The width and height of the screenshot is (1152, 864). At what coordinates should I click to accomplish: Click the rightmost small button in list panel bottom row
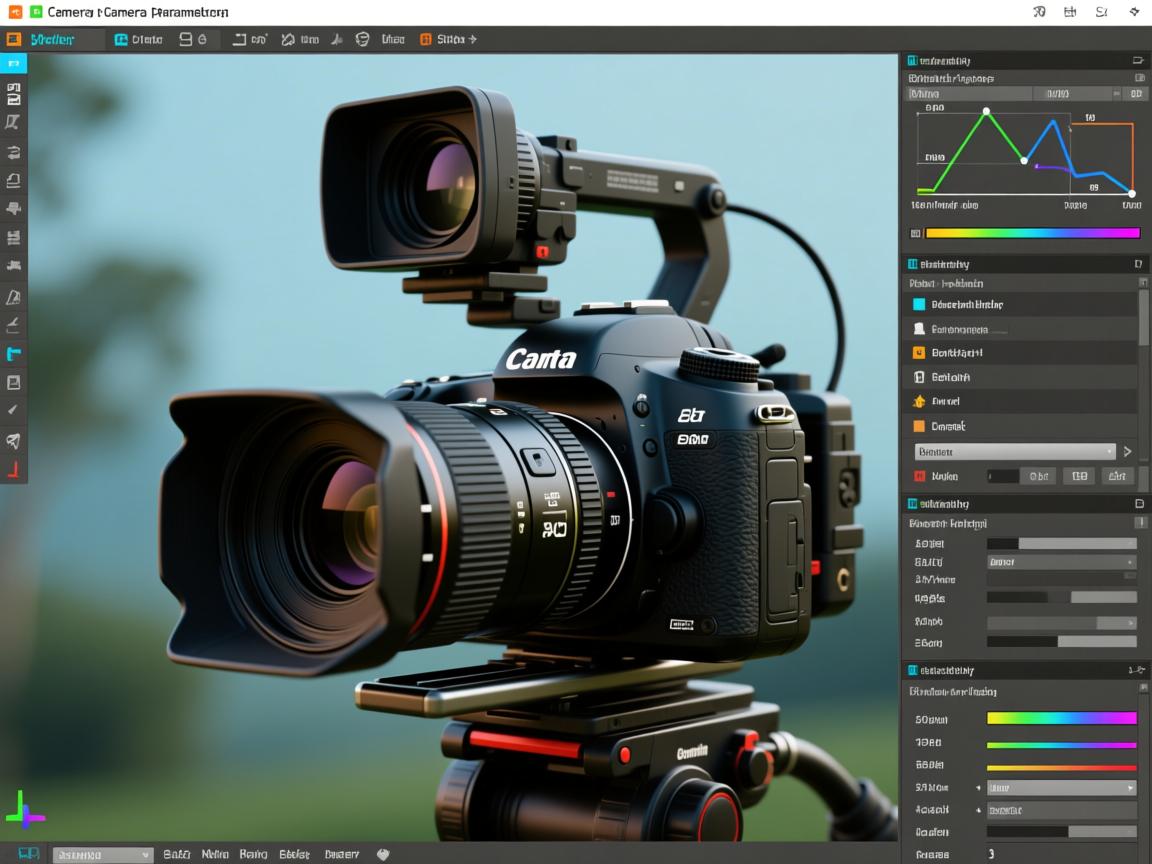pyautogui.click(x=1117, y=477)
